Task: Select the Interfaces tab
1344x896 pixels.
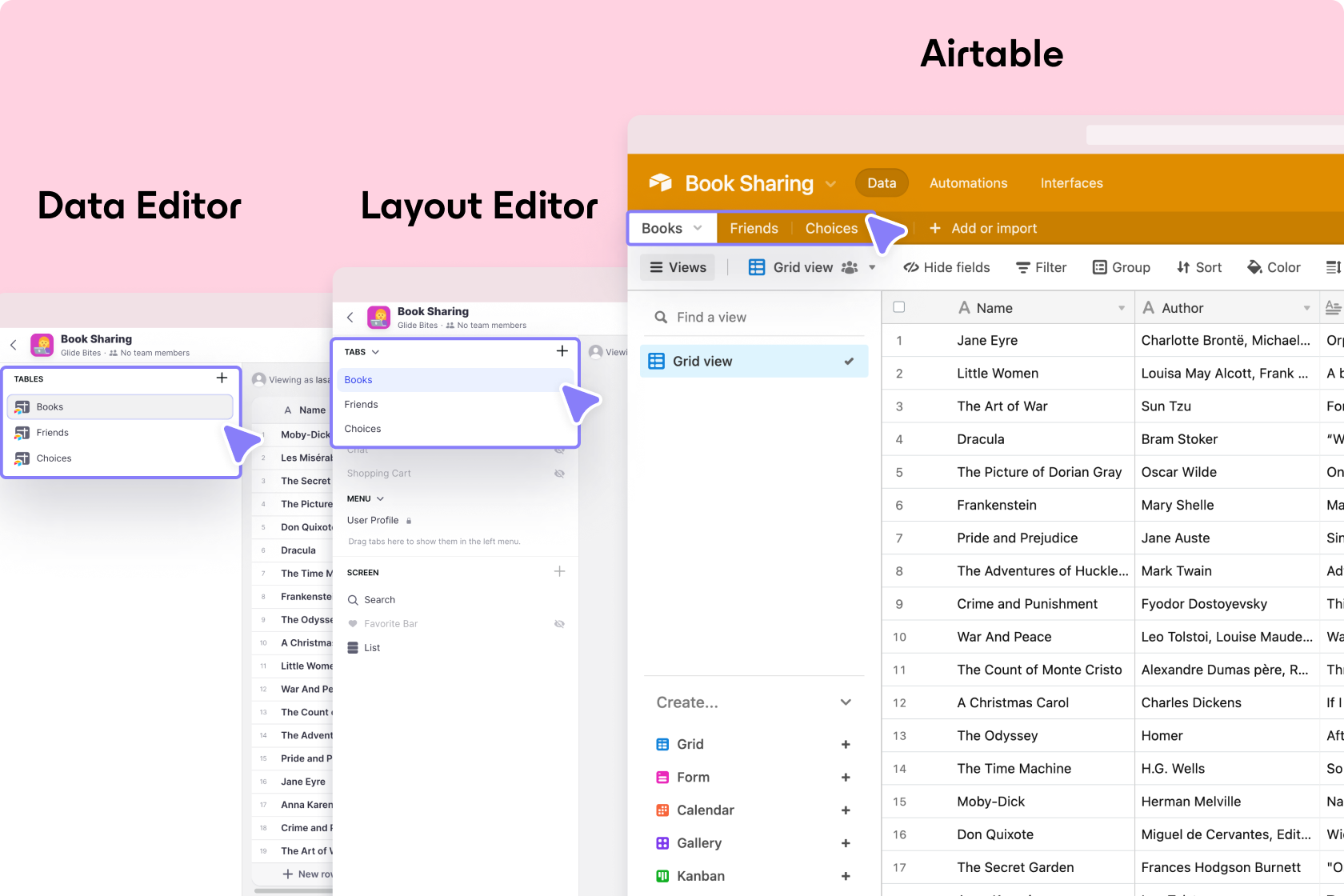Action: point(1071,182)
